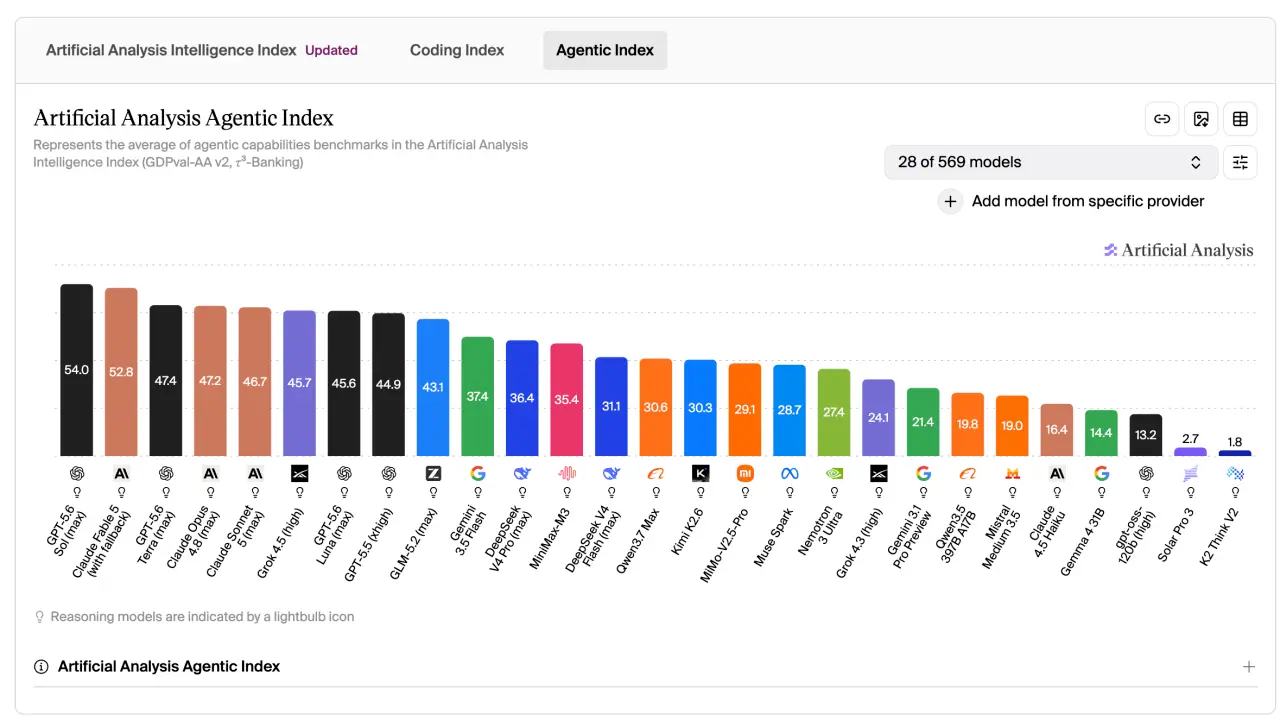Click the xAI logo under Grok 4.5 bar
Image resolution: width=1280 pixels, height=721 pixels.
point(299,473)
